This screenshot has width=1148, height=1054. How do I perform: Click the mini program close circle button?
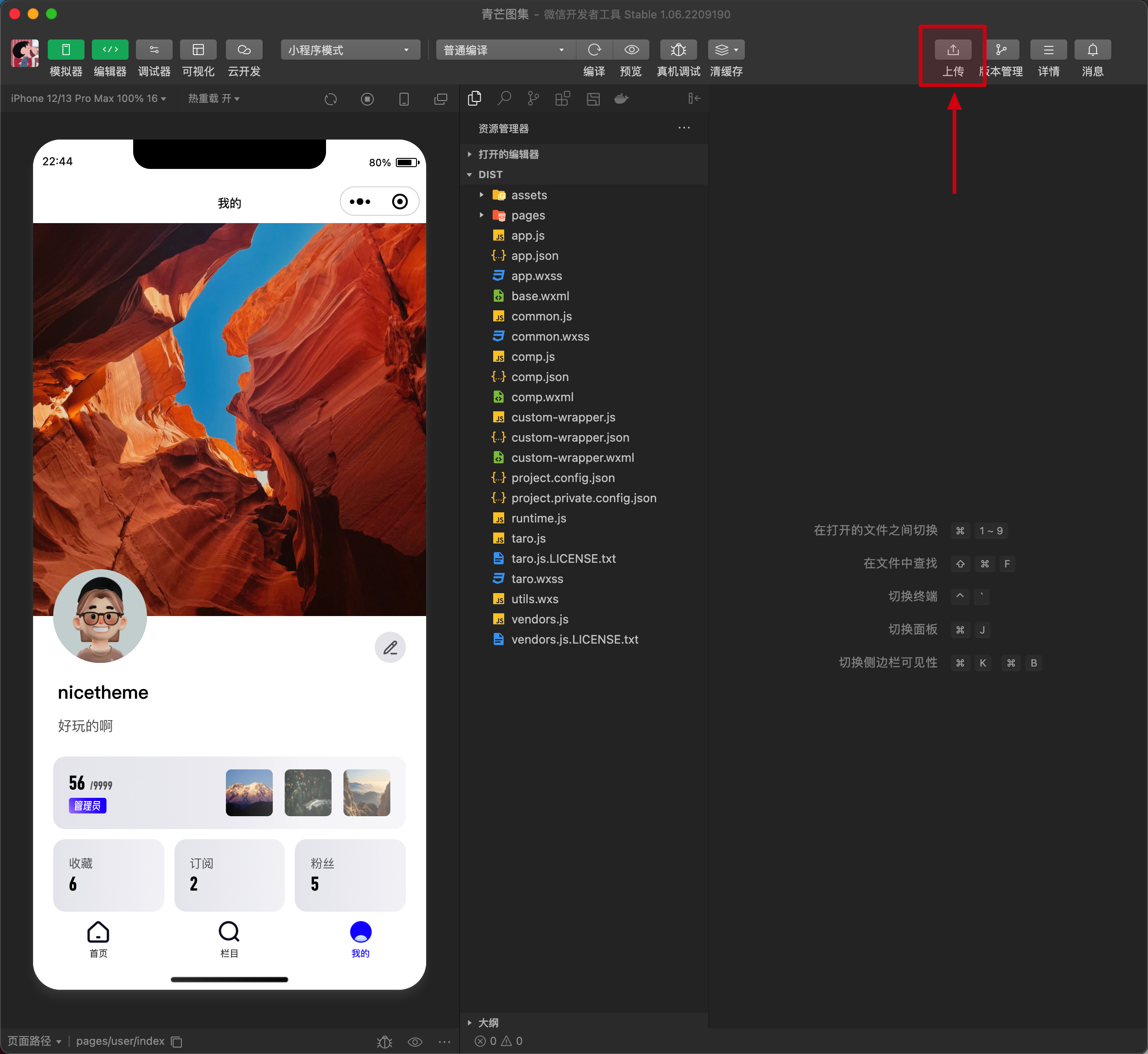coord(400,202)
